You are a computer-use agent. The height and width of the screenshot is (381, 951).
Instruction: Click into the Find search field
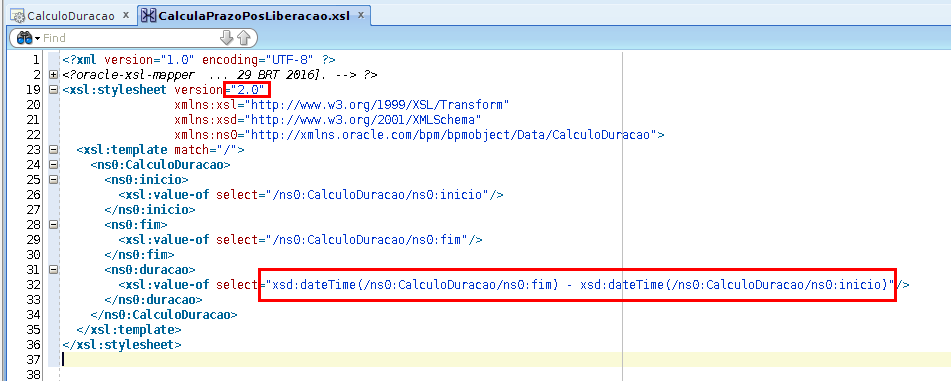click(x=127, y=38)
